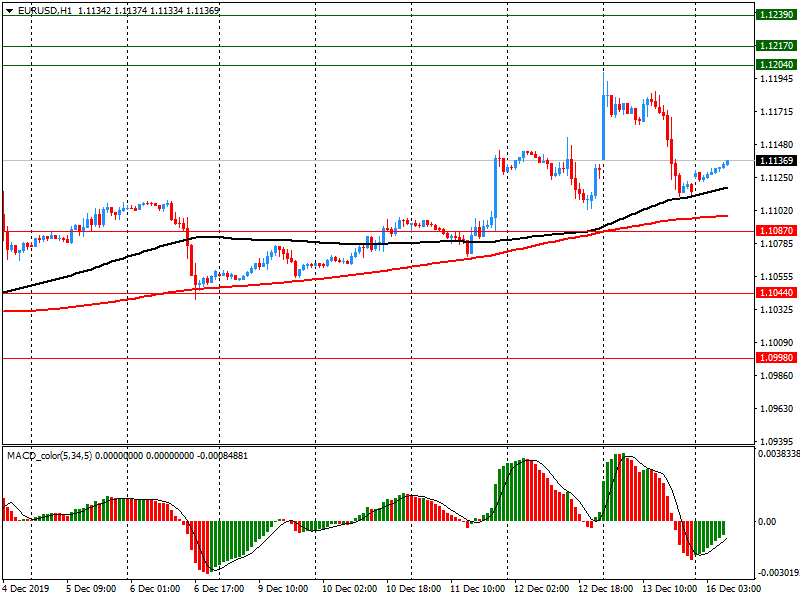Click the 10 Dec 18:00 time axis label

tap(413, 589)
